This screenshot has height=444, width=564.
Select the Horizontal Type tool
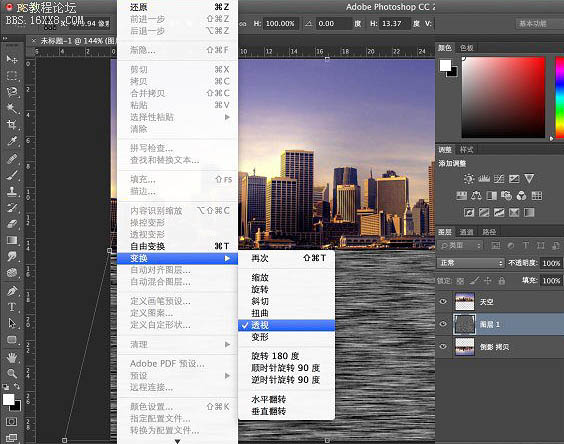[12, 307]
